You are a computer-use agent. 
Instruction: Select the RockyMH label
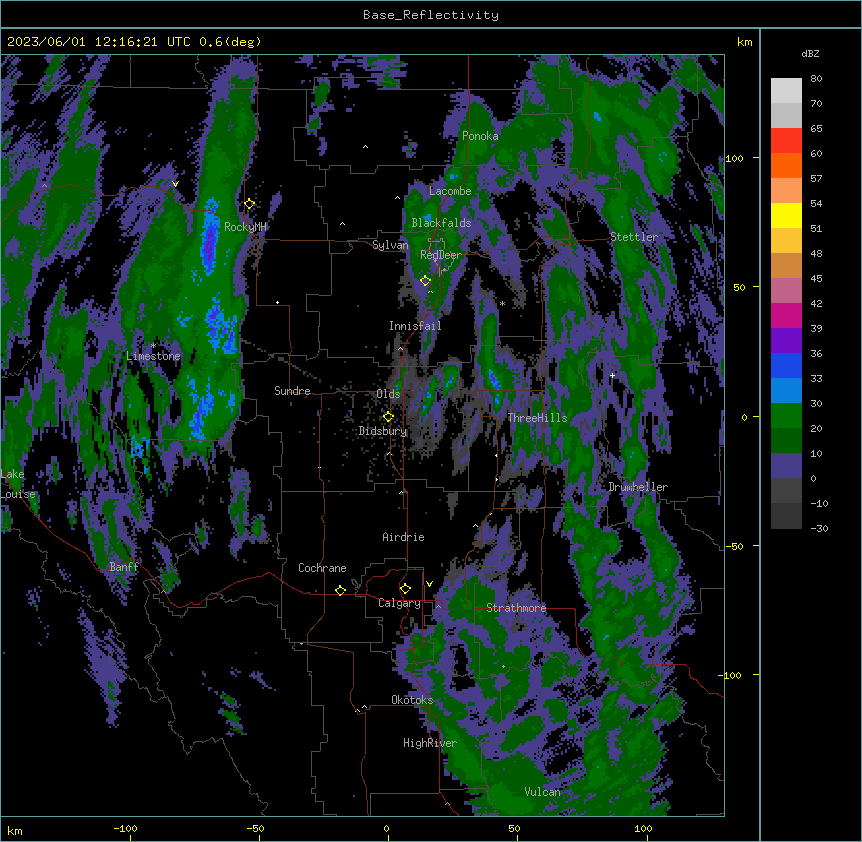245,227
